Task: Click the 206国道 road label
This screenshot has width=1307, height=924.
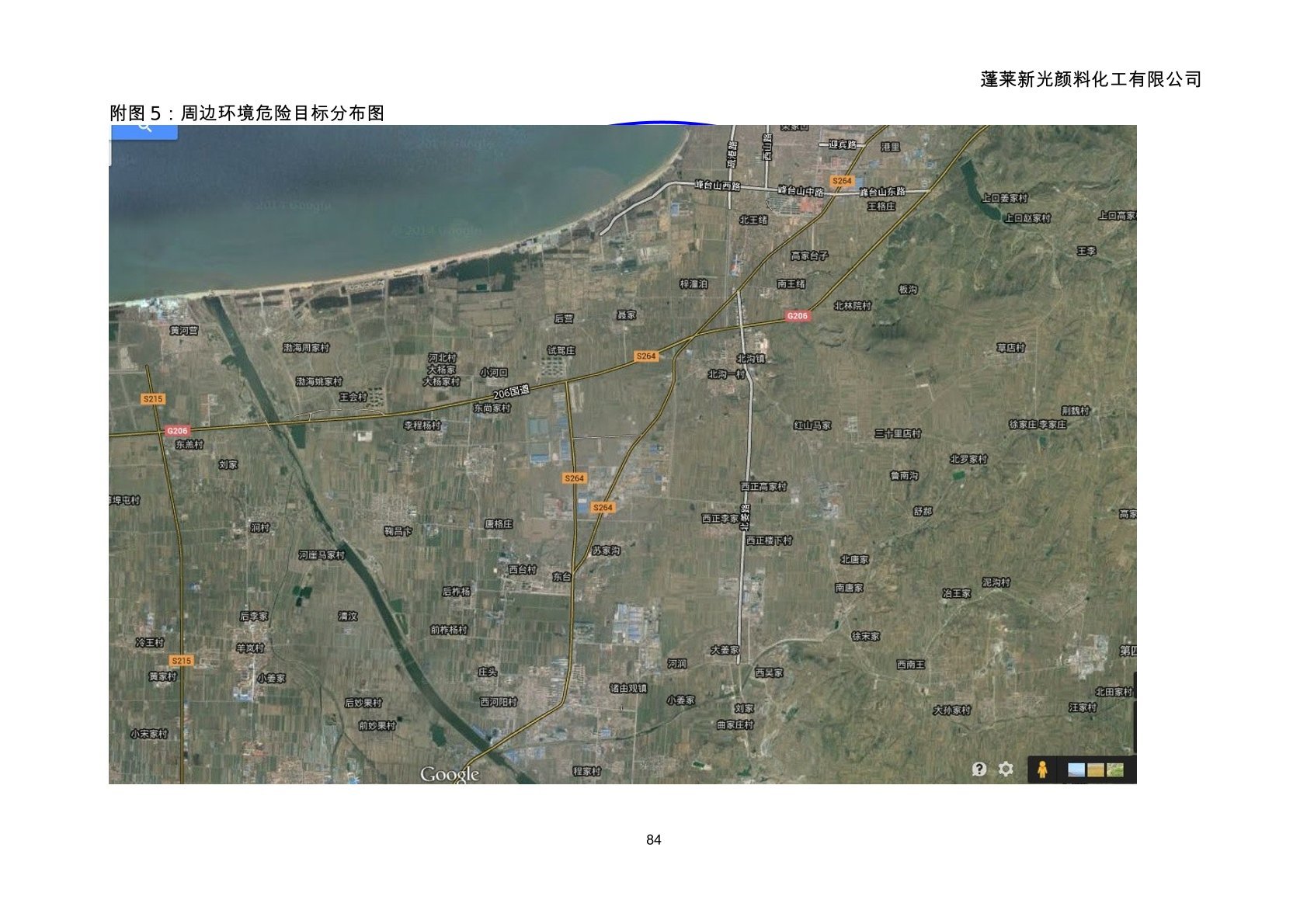Action: (511, 392)
